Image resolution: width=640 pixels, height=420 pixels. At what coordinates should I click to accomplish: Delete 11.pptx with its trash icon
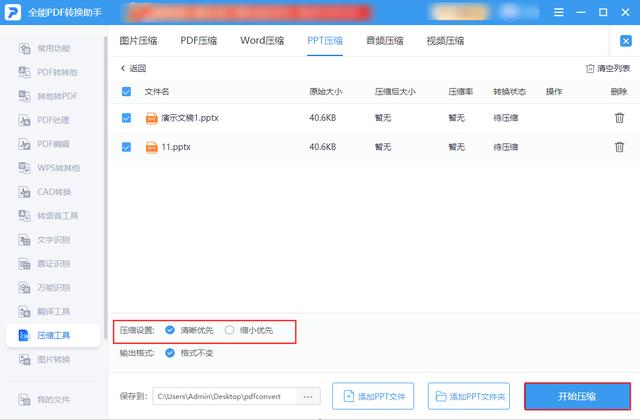coord(619,147)
